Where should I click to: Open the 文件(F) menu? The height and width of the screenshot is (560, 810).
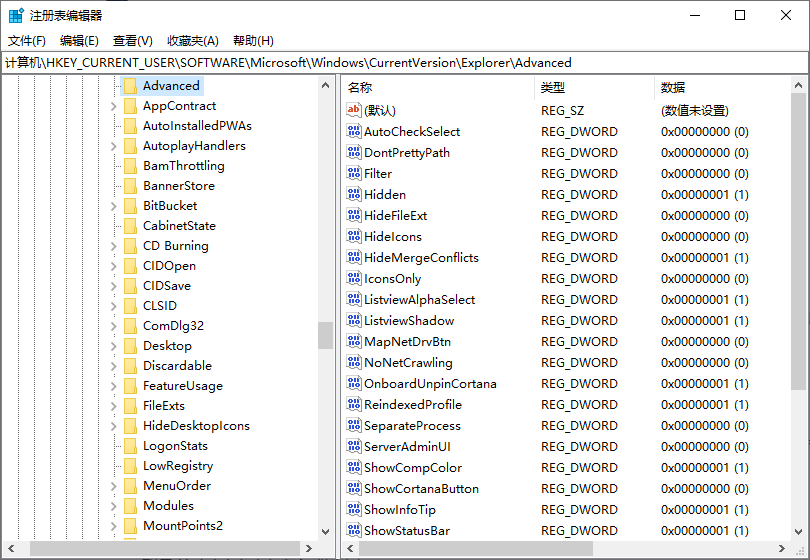pyautogui.click(x=27, y=40)
